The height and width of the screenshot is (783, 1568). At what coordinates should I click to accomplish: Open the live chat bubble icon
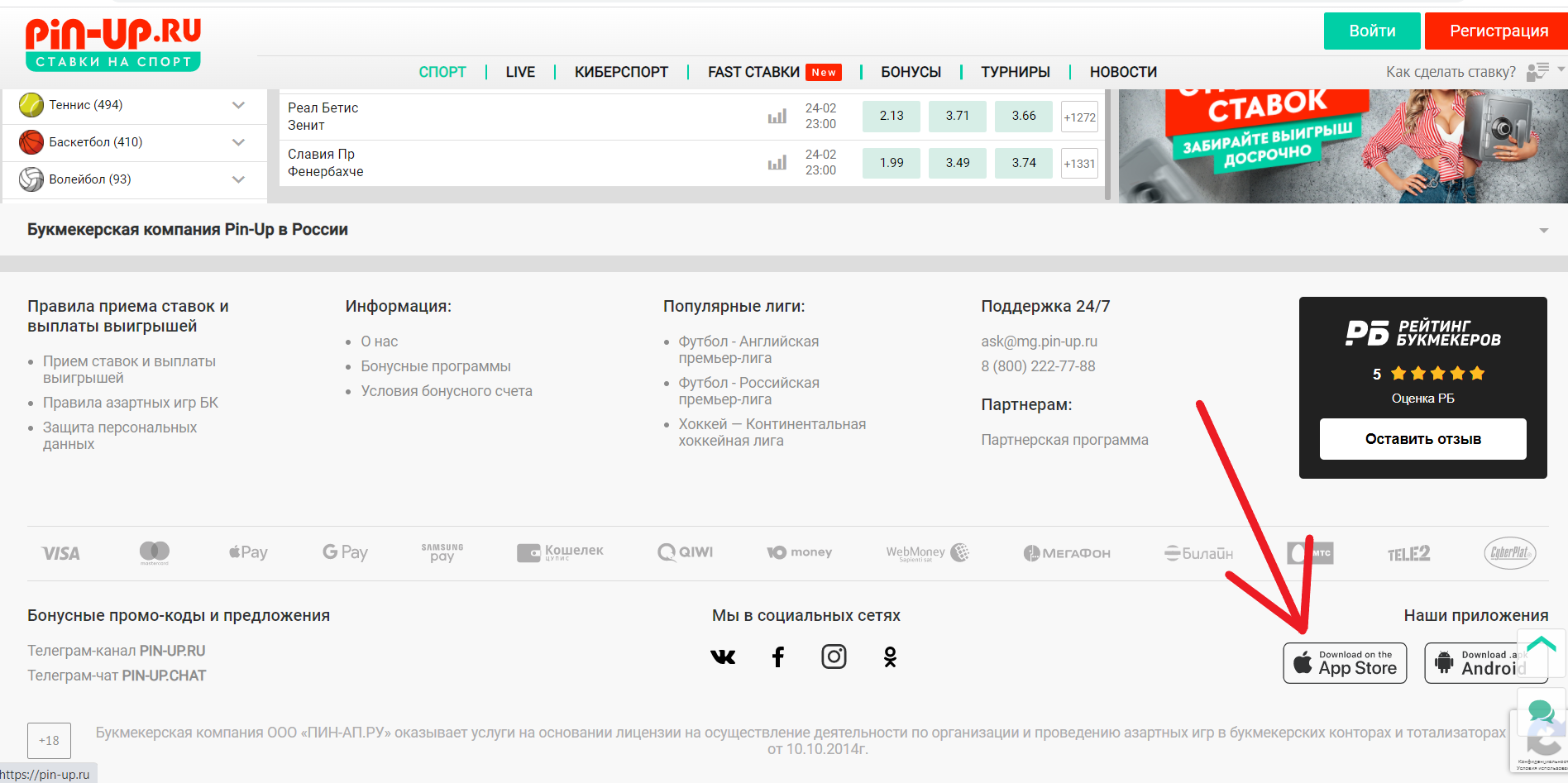(1542, 711)
